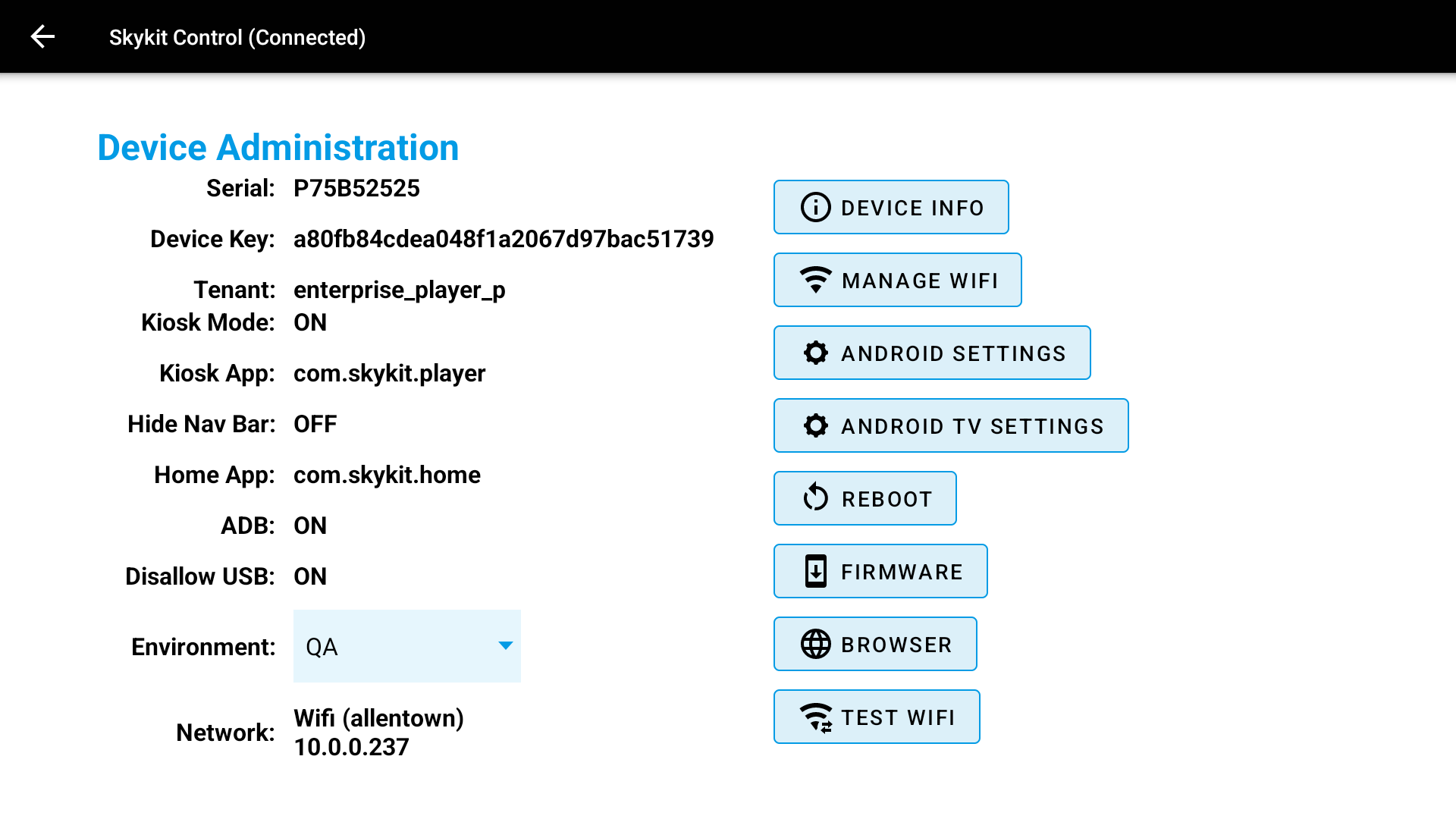Click the globe icon on Browser
This screenshot has height=819, width=1456.
[816, 644]
